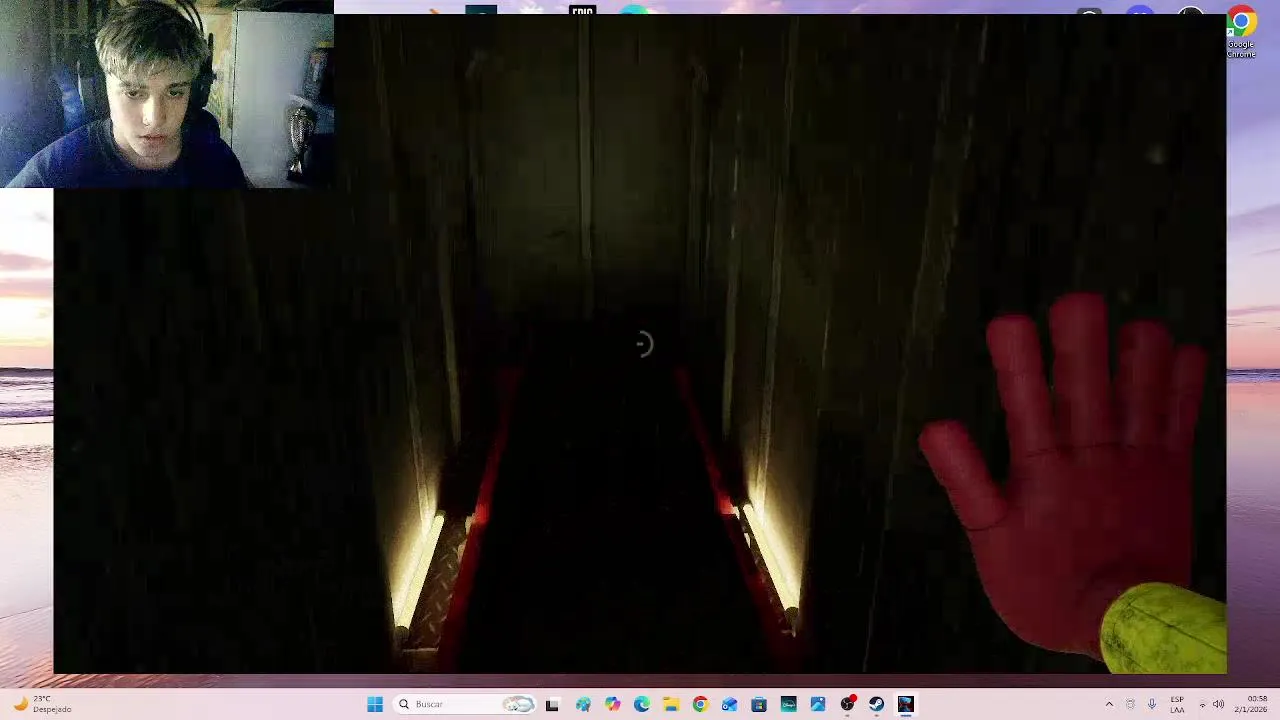Click the webcam overlay feed
1280x720 pixels.
click(167, 94)
